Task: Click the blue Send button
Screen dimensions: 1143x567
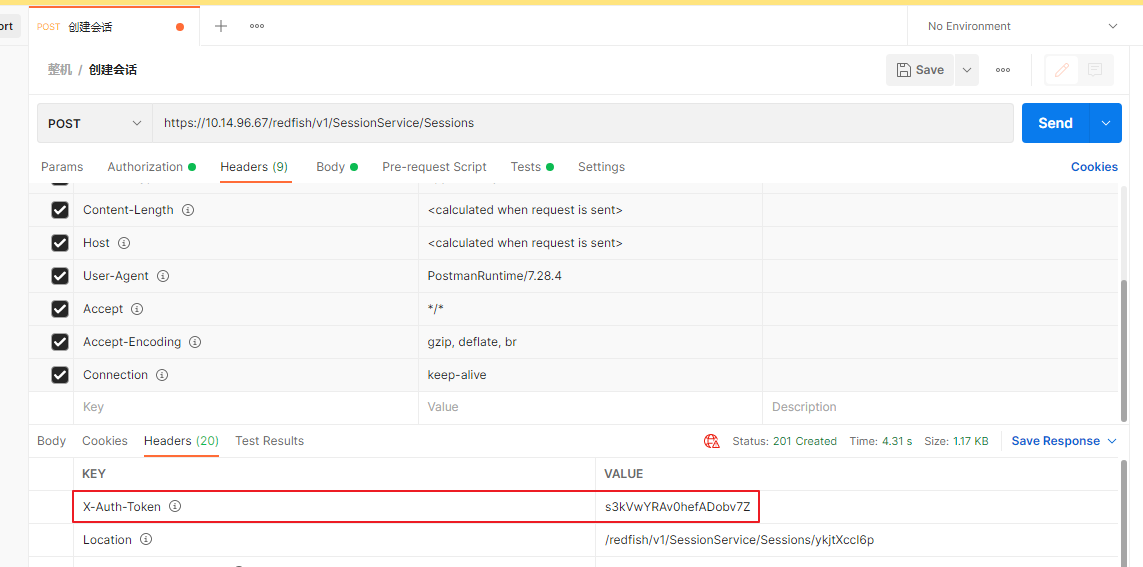Action: (x=1056, y=123)
